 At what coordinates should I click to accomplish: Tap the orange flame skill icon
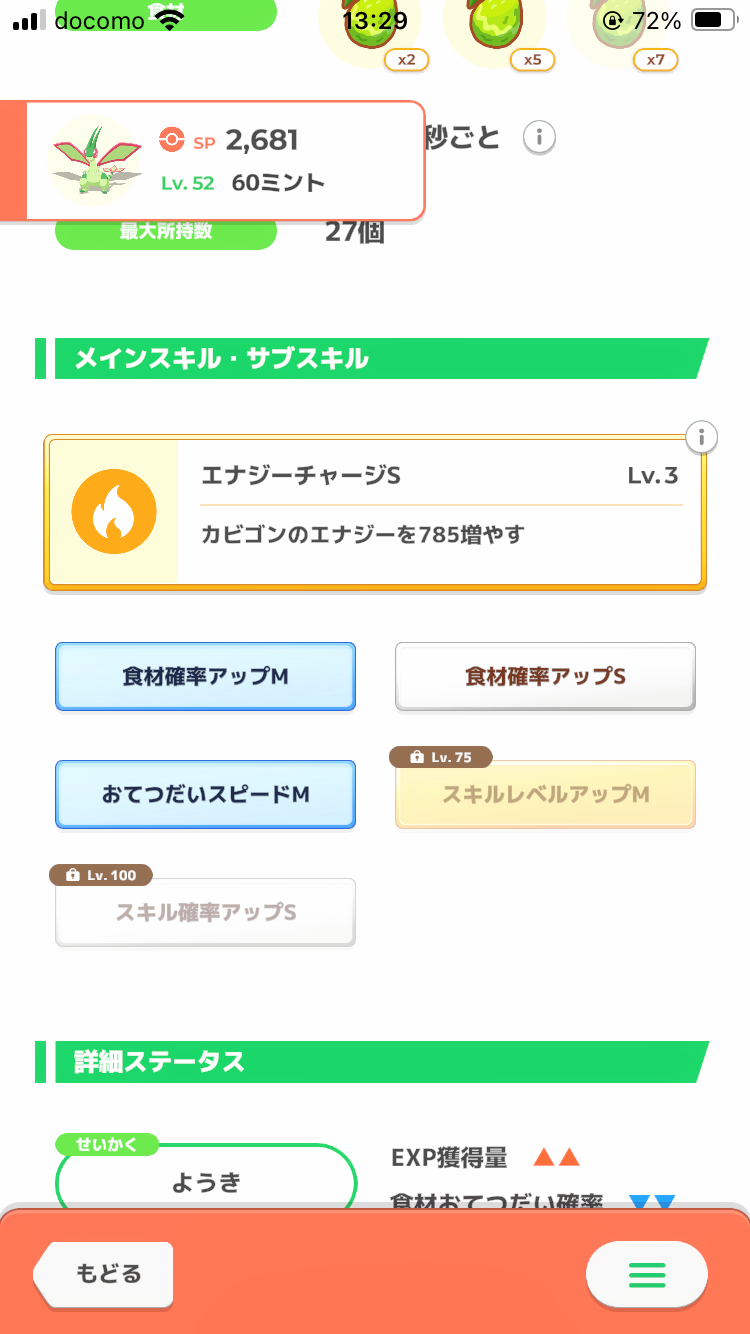pyautogui.click(x=114, y=512)
